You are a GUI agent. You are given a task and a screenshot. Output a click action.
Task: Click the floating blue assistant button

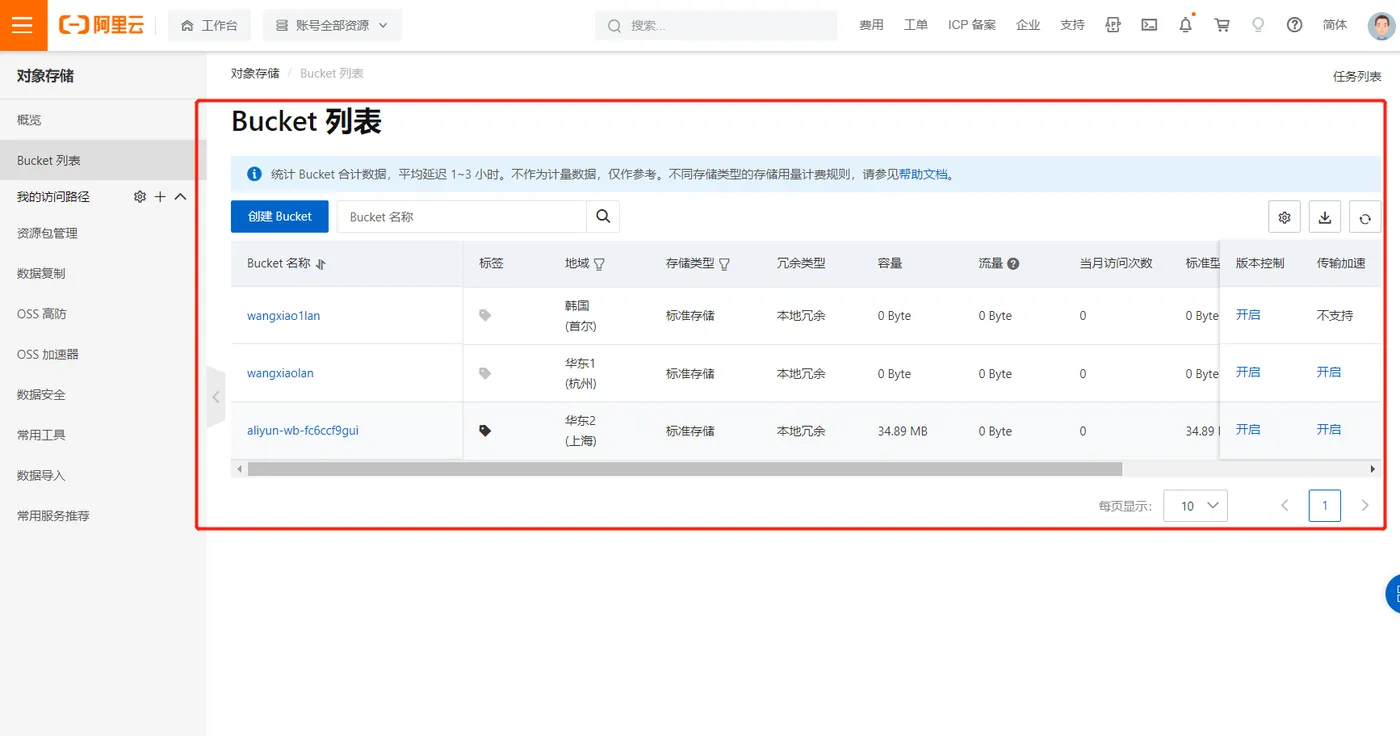click(x=1392, y=594)
